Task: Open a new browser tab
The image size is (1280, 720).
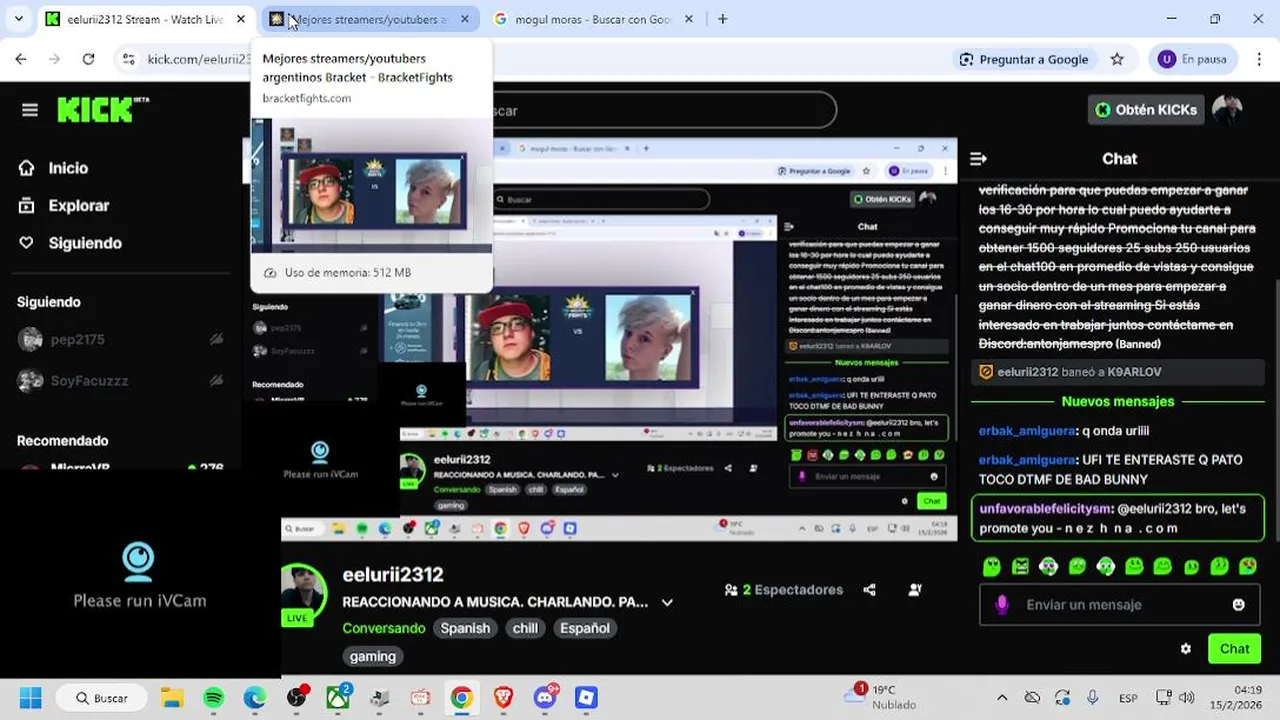Action: (x=722, y=19)
